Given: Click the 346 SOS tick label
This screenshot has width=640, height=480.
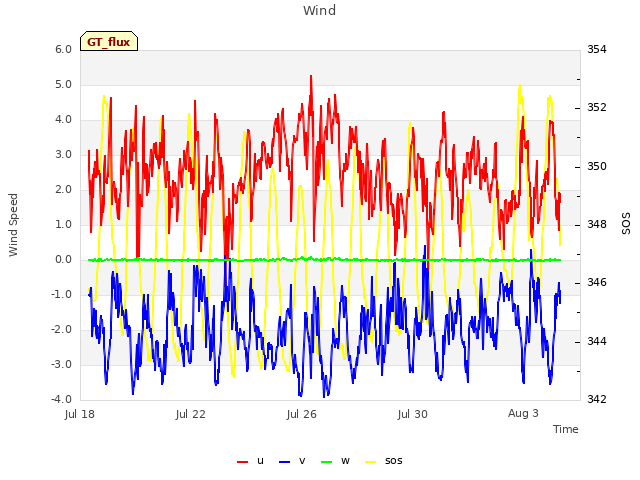Looking at the screenshot, I should tap(597, 282).
